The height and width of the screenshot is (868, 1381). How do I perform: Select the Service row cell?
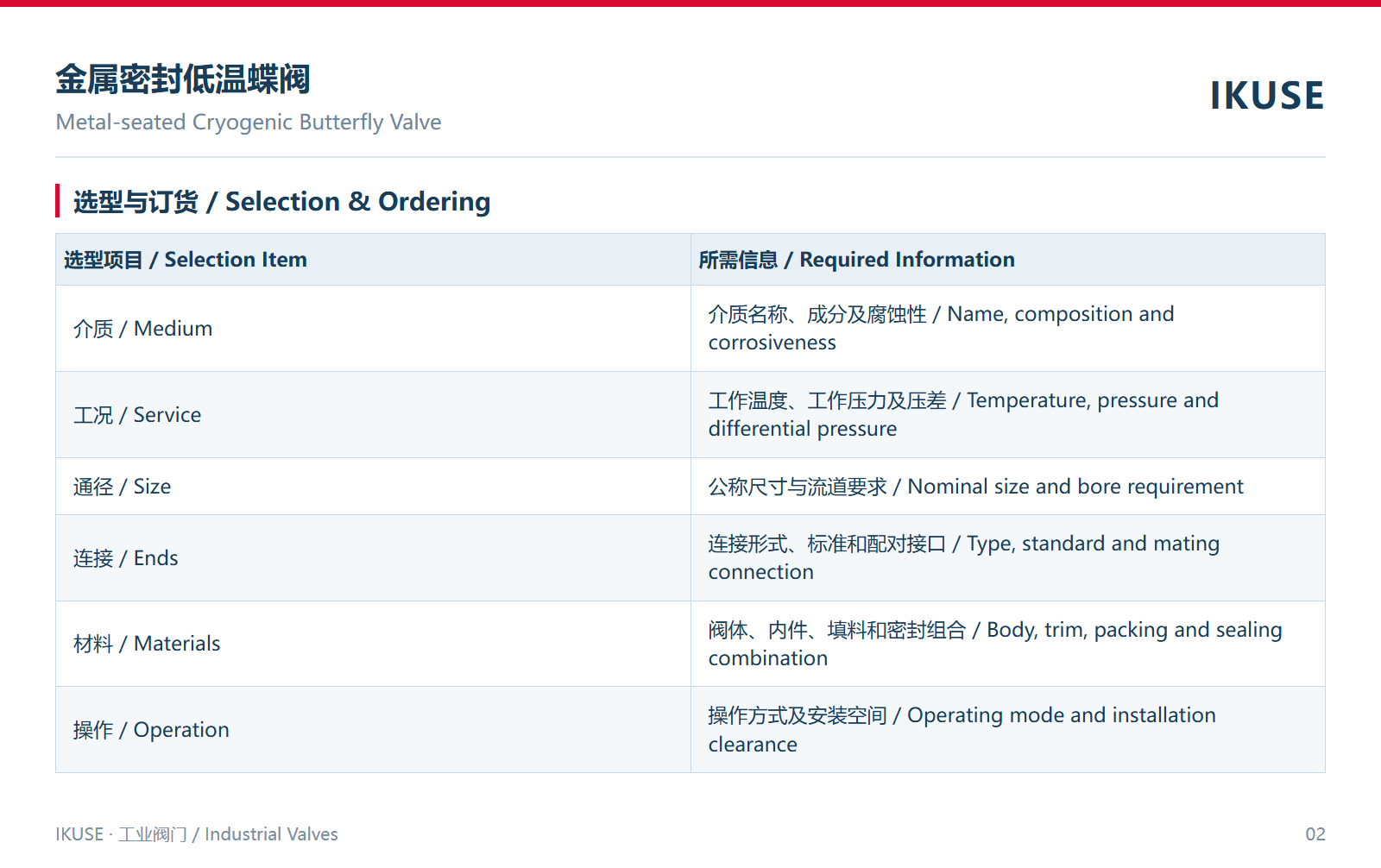click(x=373, y=415)
